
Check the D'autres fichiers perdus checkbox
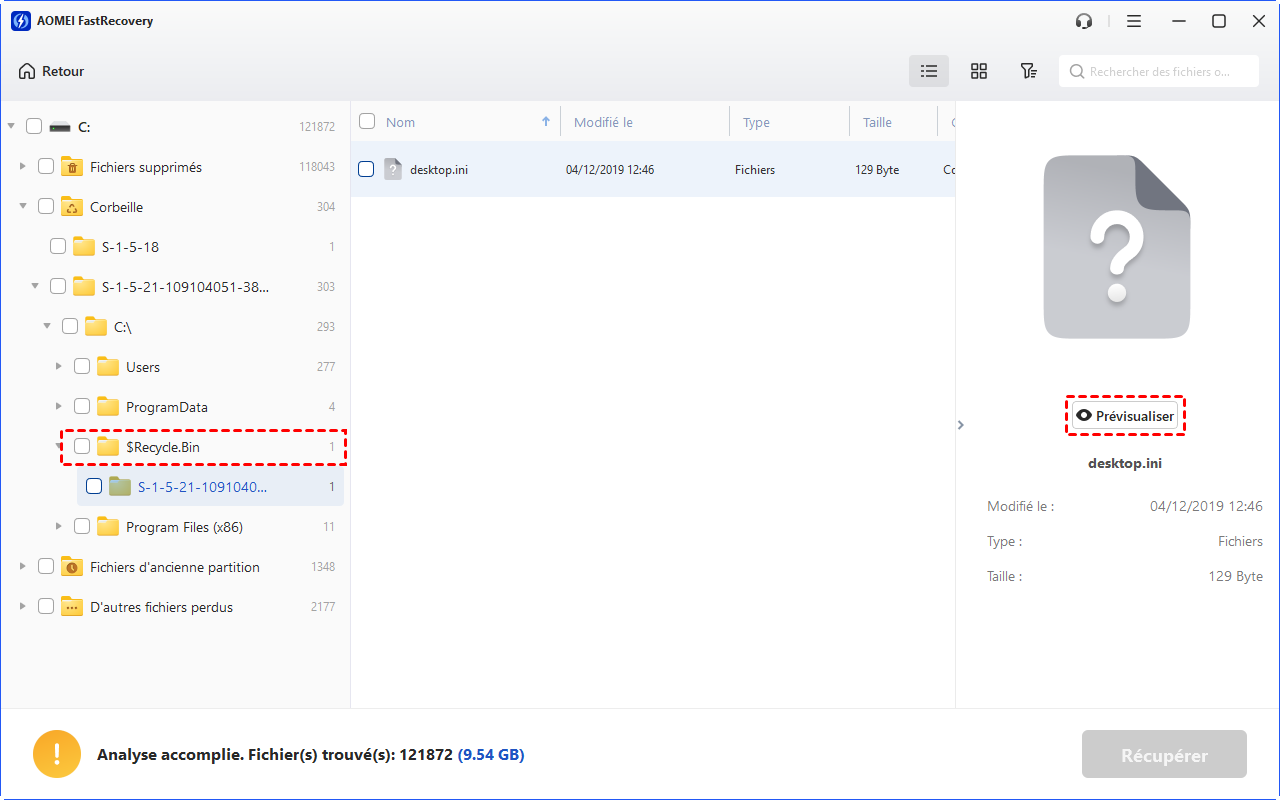coord(46,607)
